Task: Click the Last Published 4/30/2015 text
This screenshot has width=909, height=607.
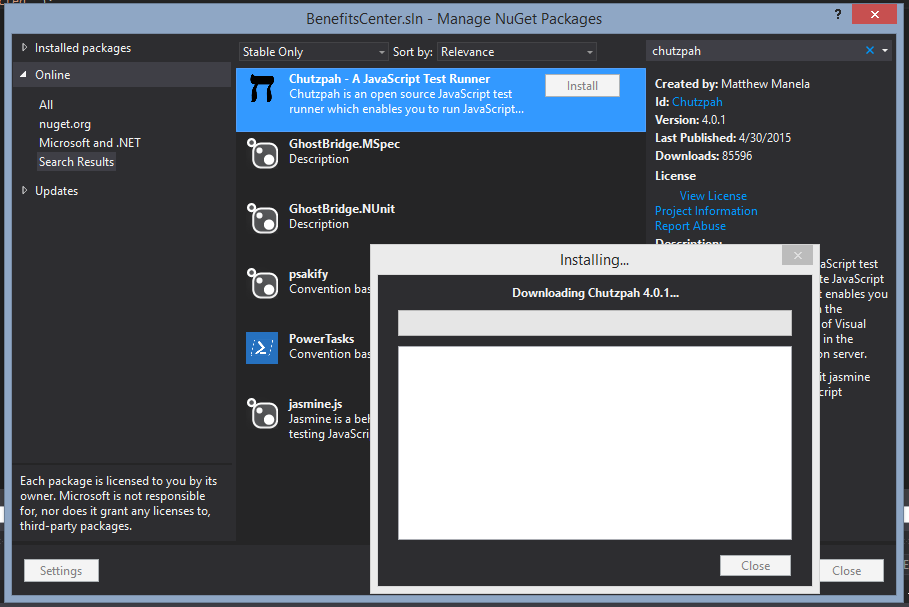Action: point(723,138)
